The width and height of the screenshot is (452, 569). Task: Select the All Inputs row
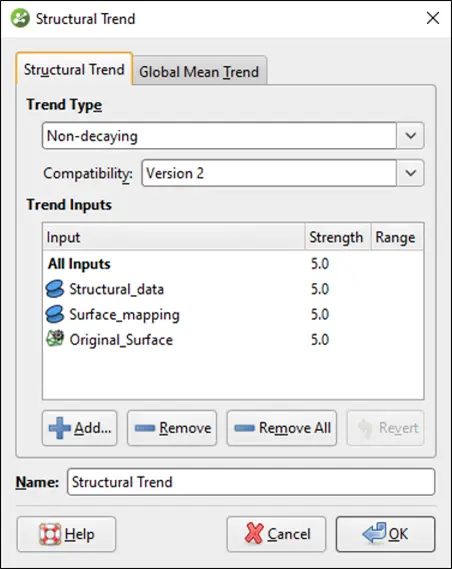tap(233, 264)
